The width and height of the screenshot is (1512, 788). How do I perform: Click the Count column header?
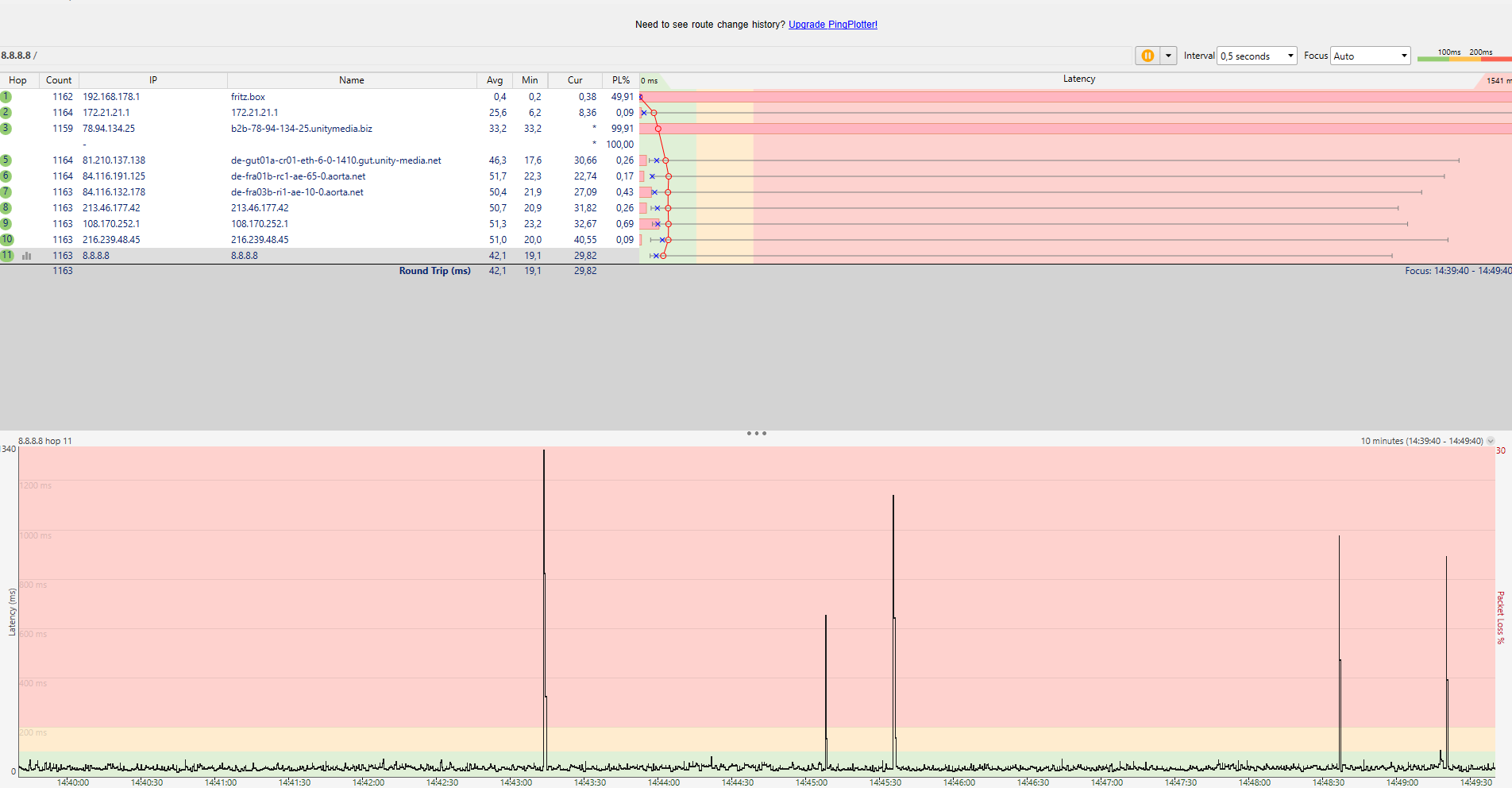click(x=59, y=80)
